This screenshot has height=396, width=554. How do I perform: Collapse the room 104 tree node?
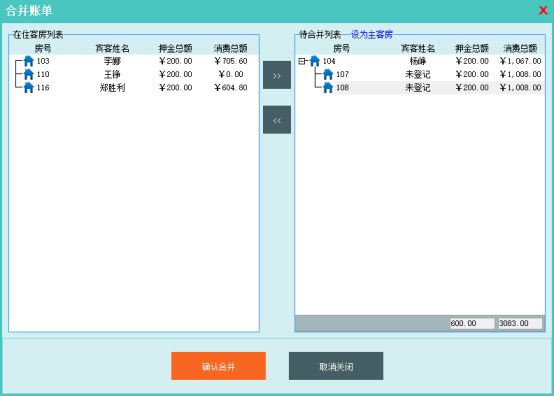tap(302, 61)
